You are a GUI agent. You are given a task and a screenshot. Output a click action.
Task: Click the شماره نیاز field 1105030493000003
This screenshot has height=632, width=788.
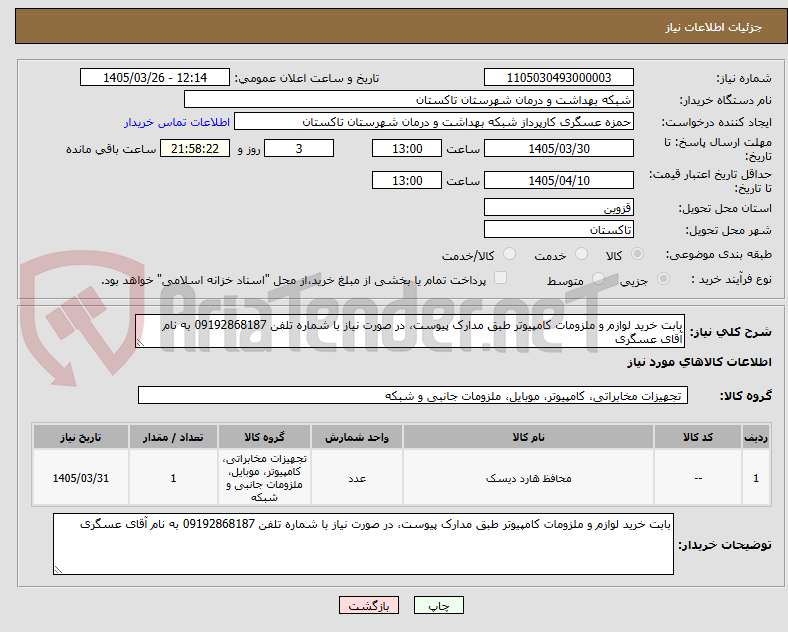[559, 77]
